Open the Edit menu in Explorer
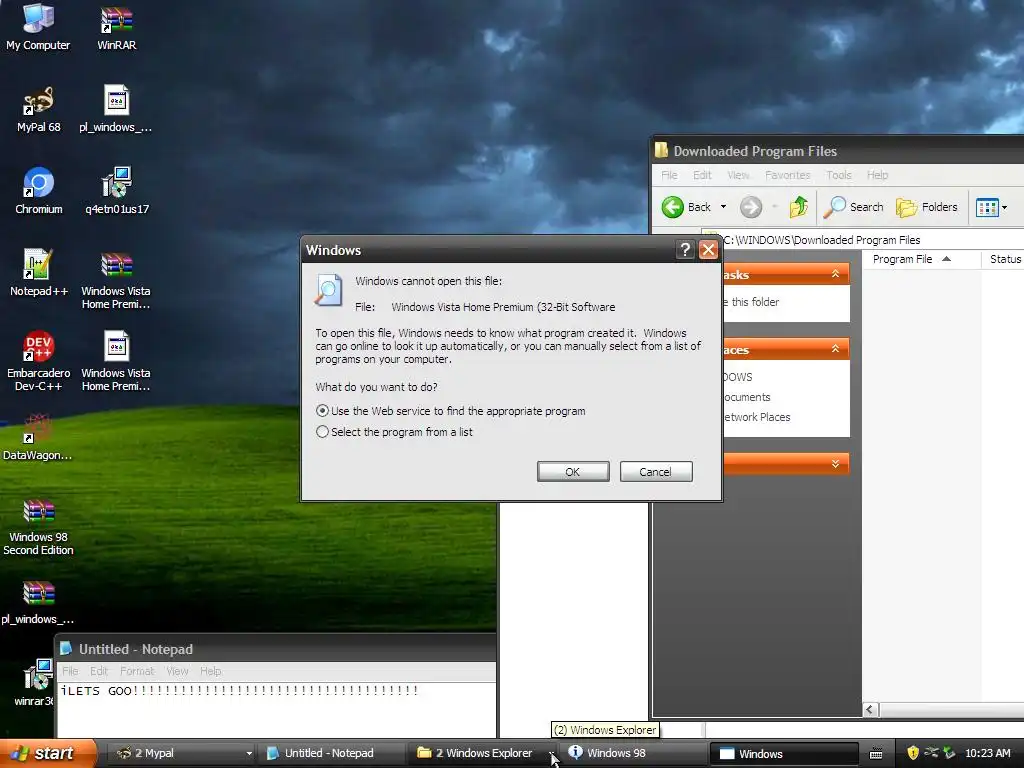This screenshot has height=768, width=1024. pos(702,175)
